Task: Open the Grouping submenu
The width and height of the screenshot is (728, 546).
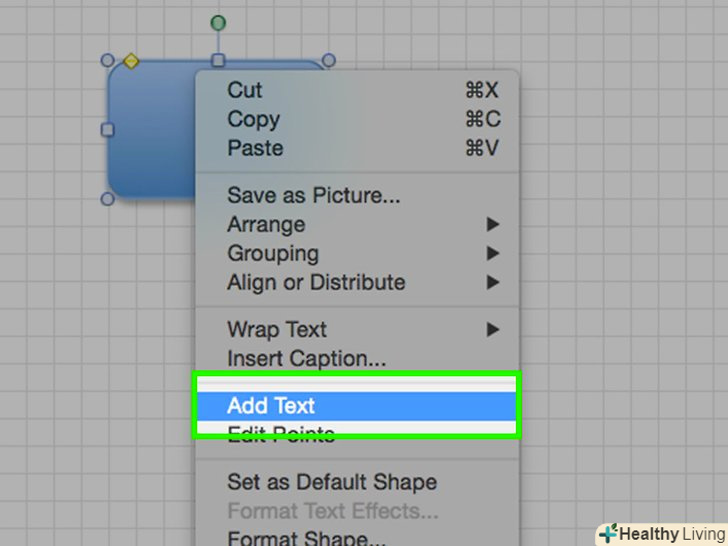Action: tap(272, 254)
